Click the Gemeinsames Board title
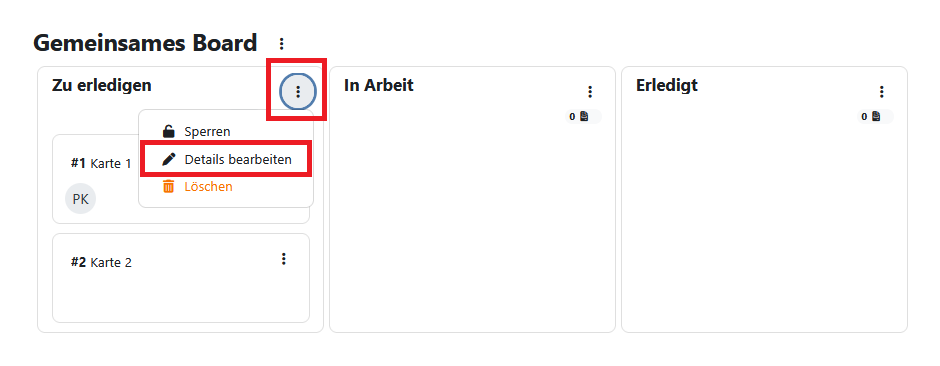This screenshot has height=366, width=940. click(145, 43)
